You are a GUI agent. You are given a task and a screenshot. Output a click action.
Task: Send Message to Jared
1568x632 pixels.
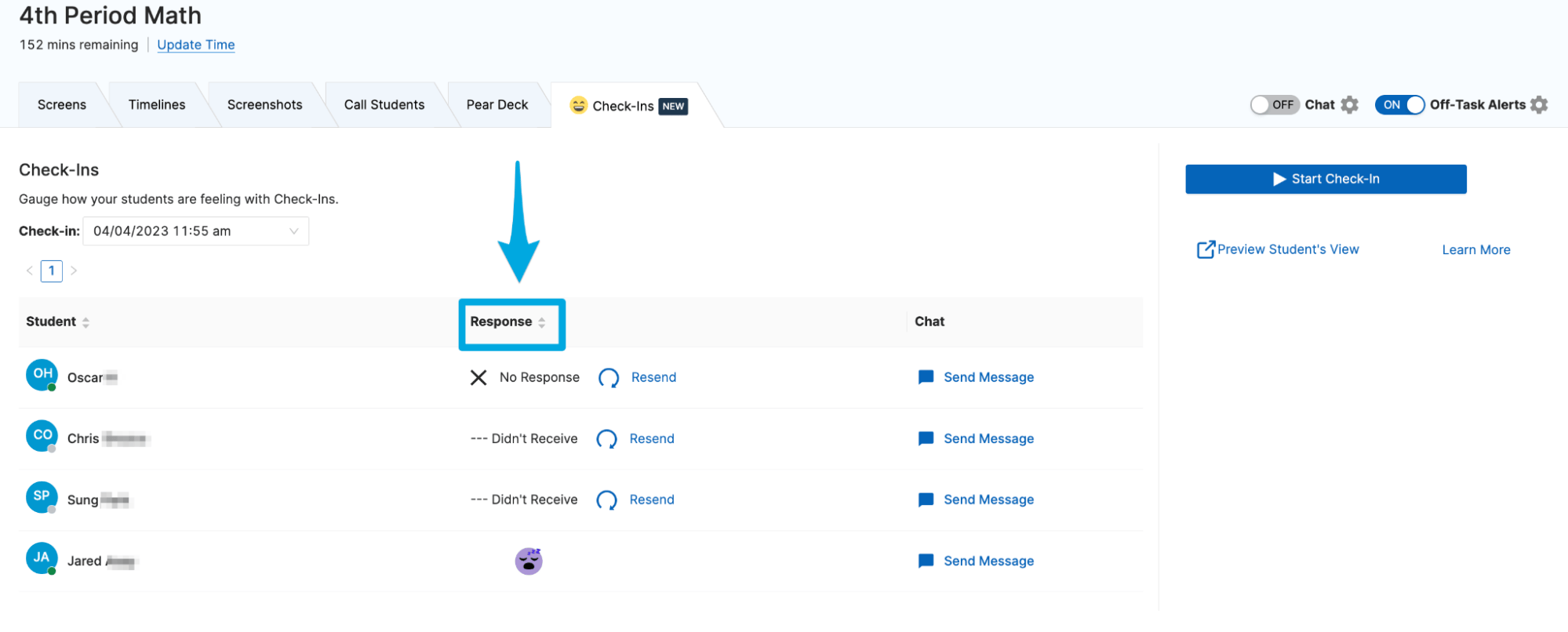(x=988, y=561)
